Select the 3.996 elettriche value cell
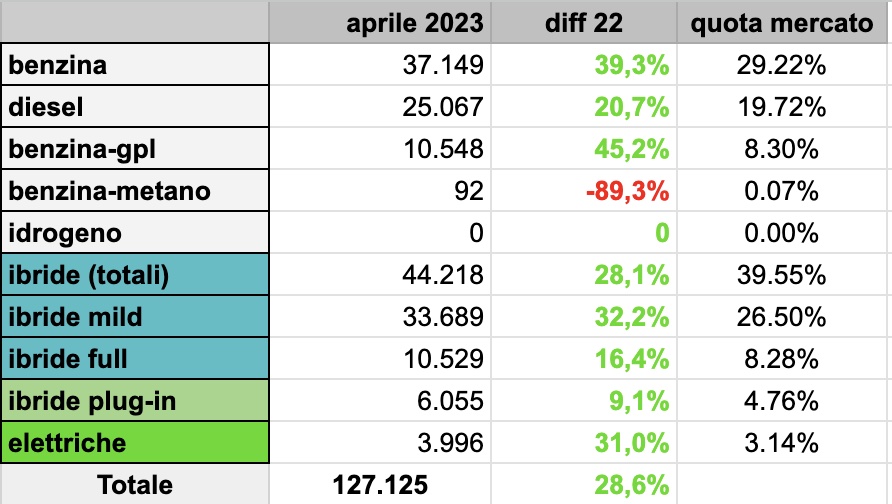This screenshot has width=892, height=504. coord(380,443)
